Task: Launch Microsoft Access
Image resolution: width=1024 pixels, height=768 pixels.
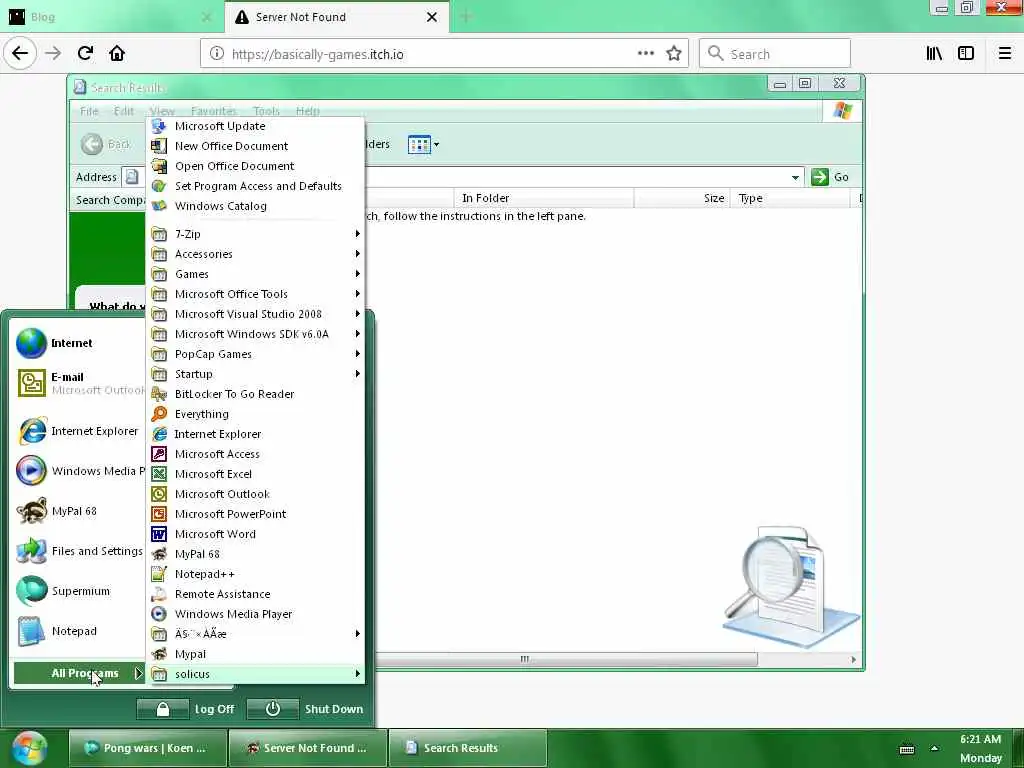Action: click(255, 454)
